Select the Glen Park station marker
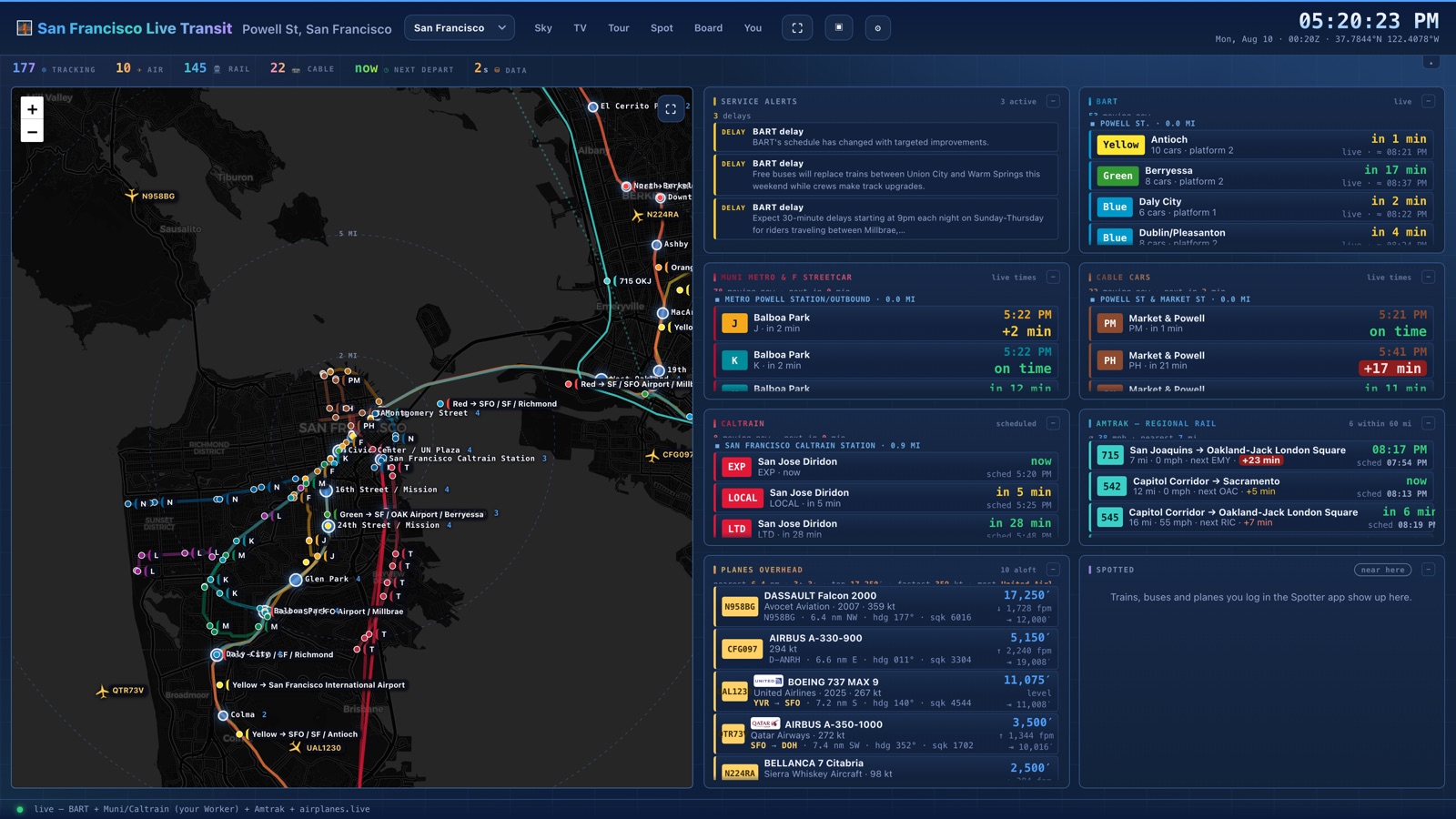 click(296, 580)
